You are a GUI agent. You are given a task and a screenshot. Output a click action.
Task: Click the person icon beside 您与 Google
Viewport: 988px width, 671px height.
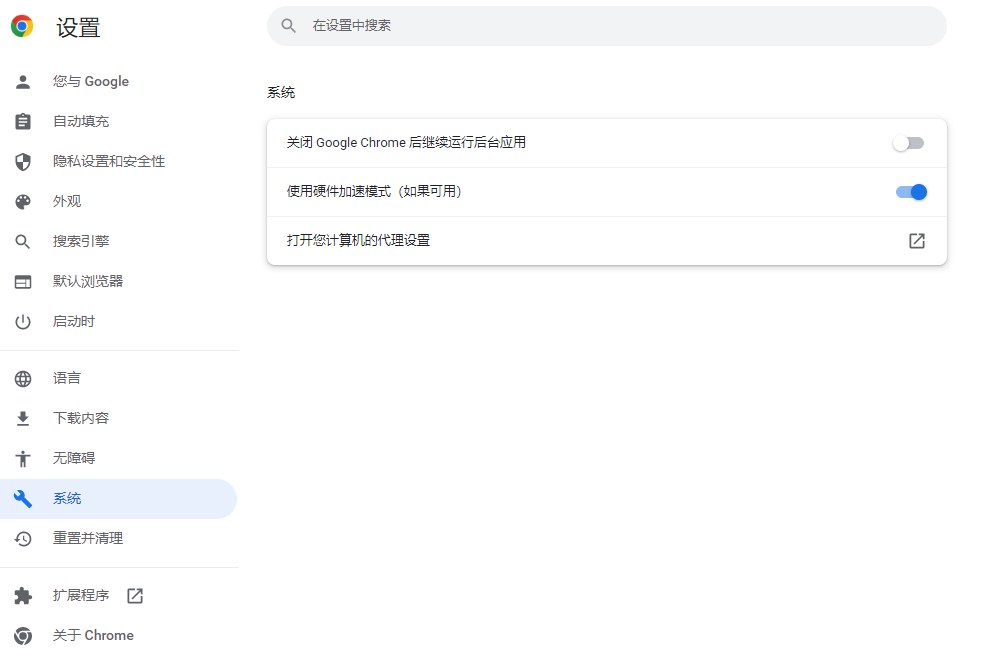pyautogui.click(x=22, y=81)
